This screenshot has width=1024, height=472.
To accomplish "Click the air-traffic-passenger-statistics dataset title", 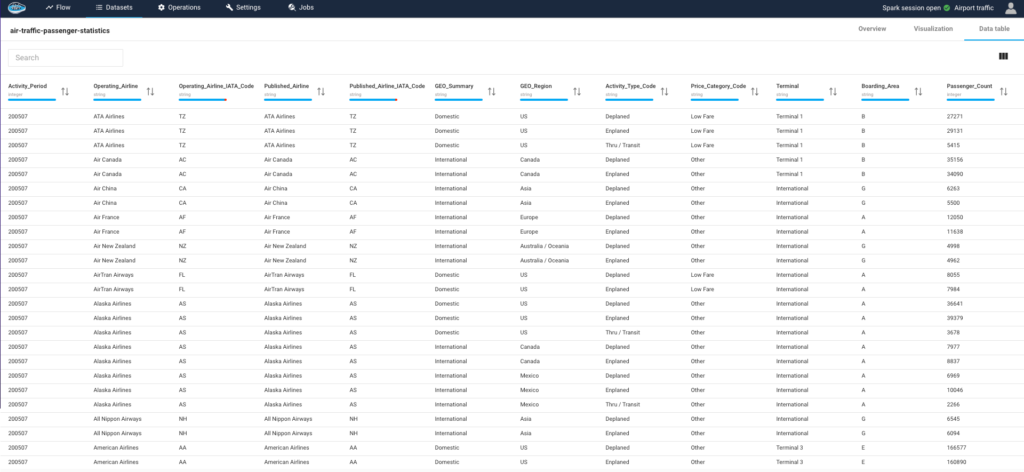I will 60,31.
